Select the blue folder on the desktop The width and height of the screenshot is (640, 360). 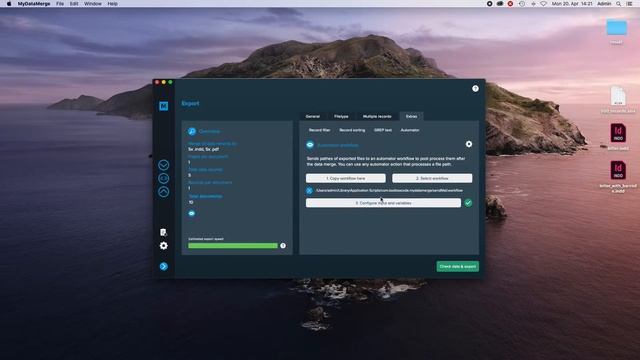[616, 28]
